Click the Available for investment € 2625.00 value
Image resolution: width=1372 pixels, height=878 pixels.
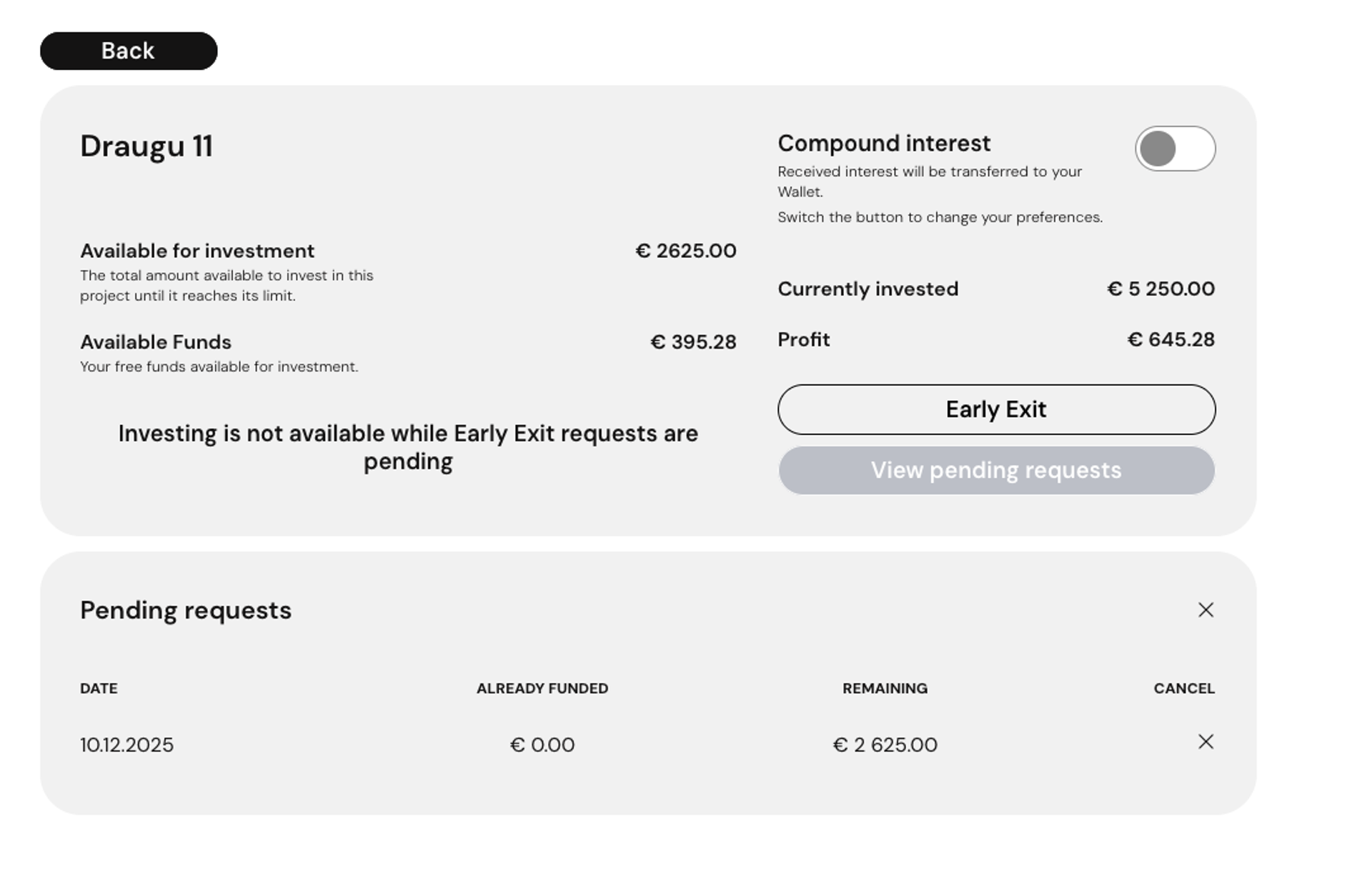[x=685, y=251]
